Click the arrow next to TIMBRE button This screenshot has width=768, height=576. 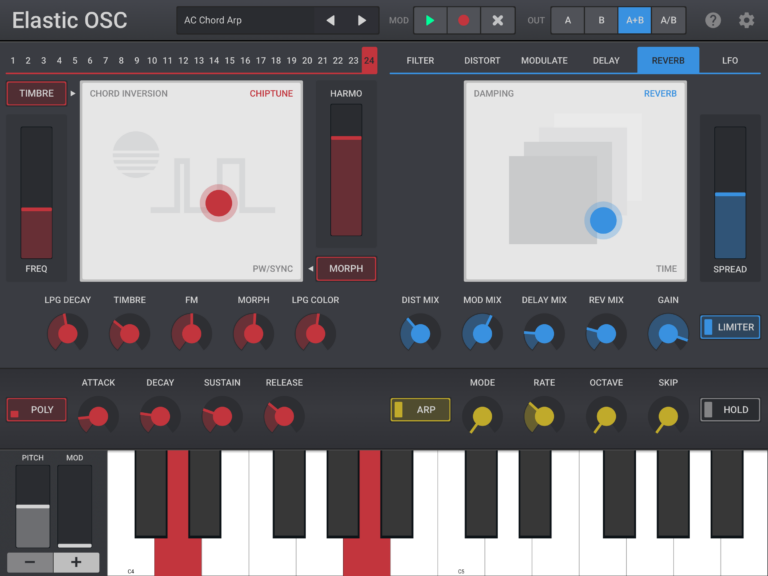click(x=72, y=93)
